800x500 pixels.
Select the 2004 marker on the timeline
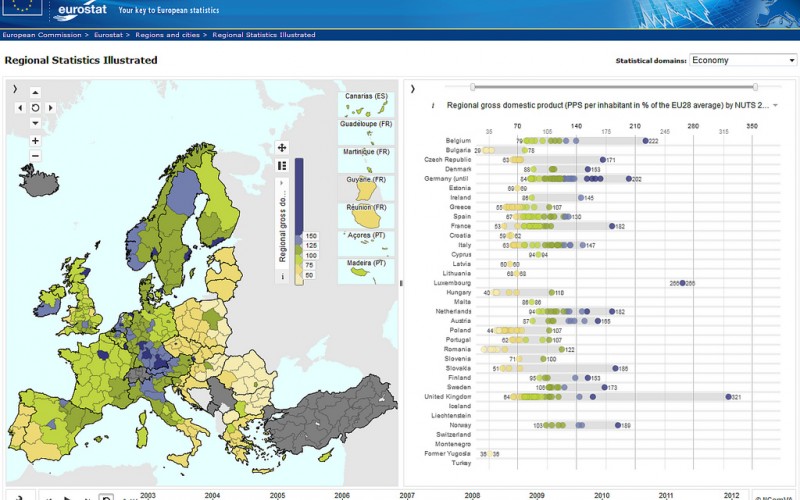(x=212, y=495)
